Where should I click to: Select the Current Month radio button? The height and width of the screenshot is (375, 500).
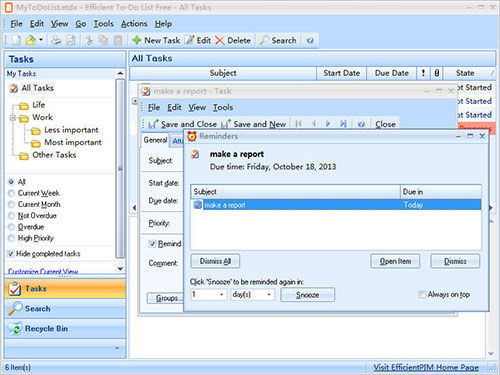coord(11,204)
